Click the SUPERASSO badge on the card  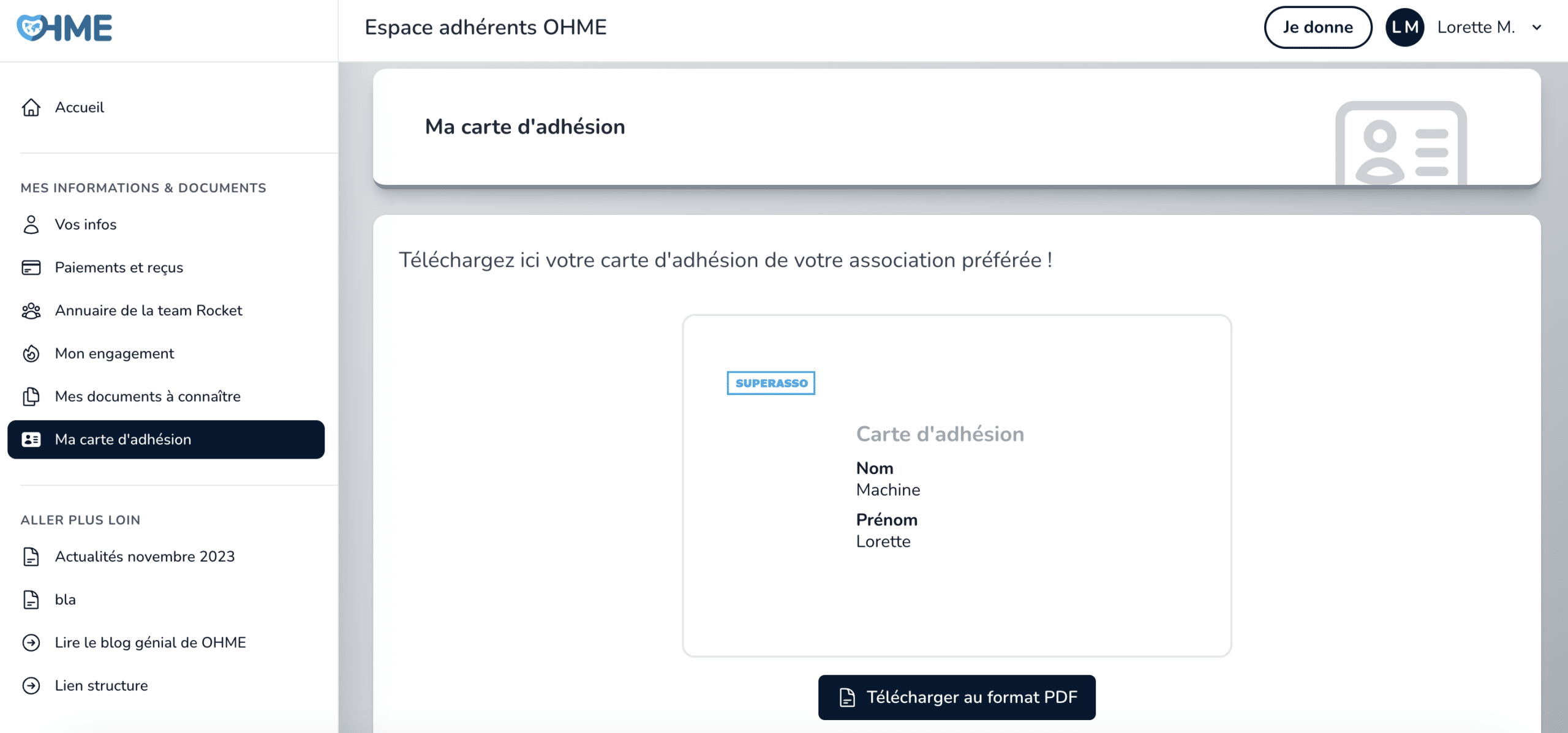771,383
